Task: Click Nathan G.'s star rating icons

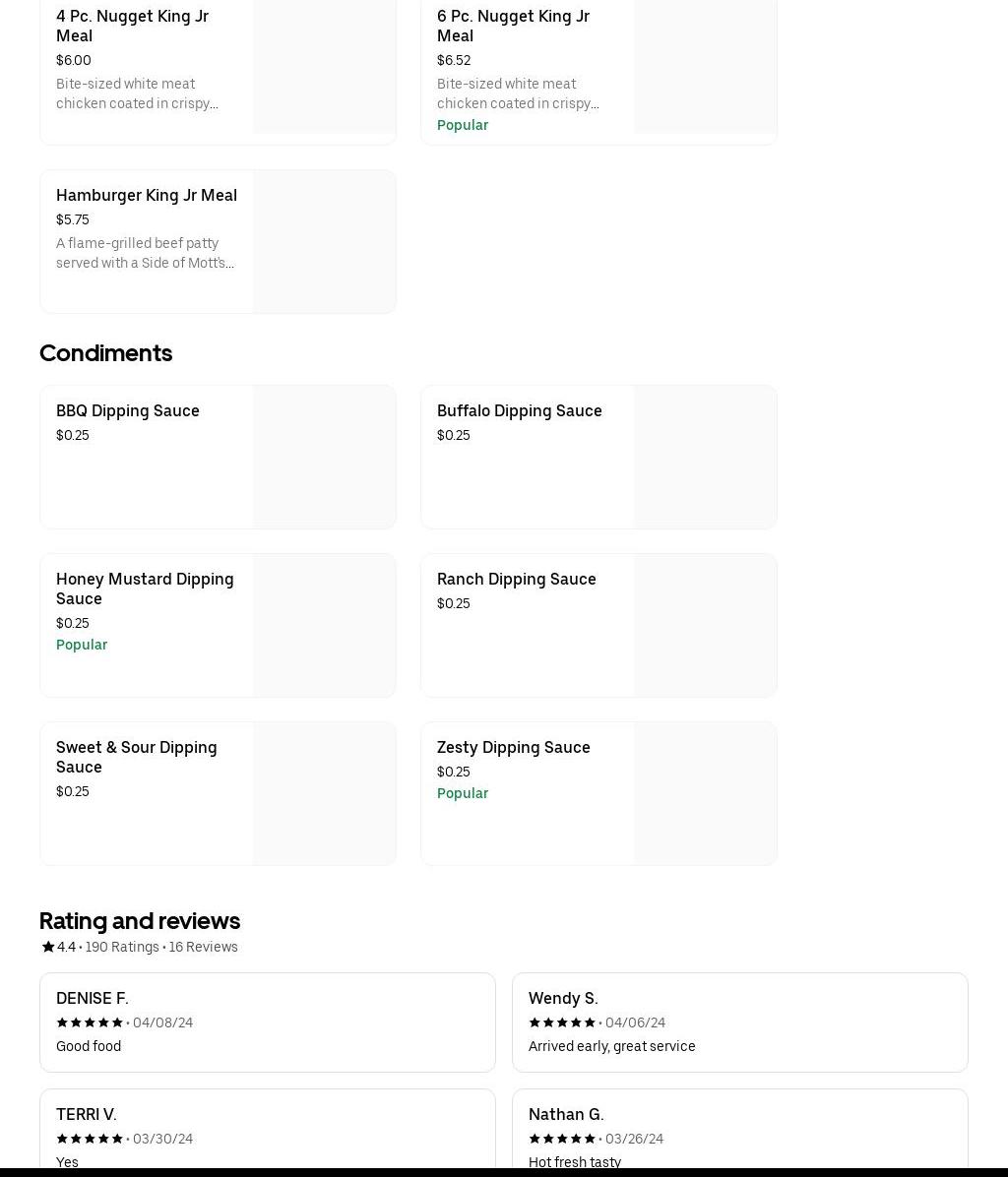Action: point(562,1139)
